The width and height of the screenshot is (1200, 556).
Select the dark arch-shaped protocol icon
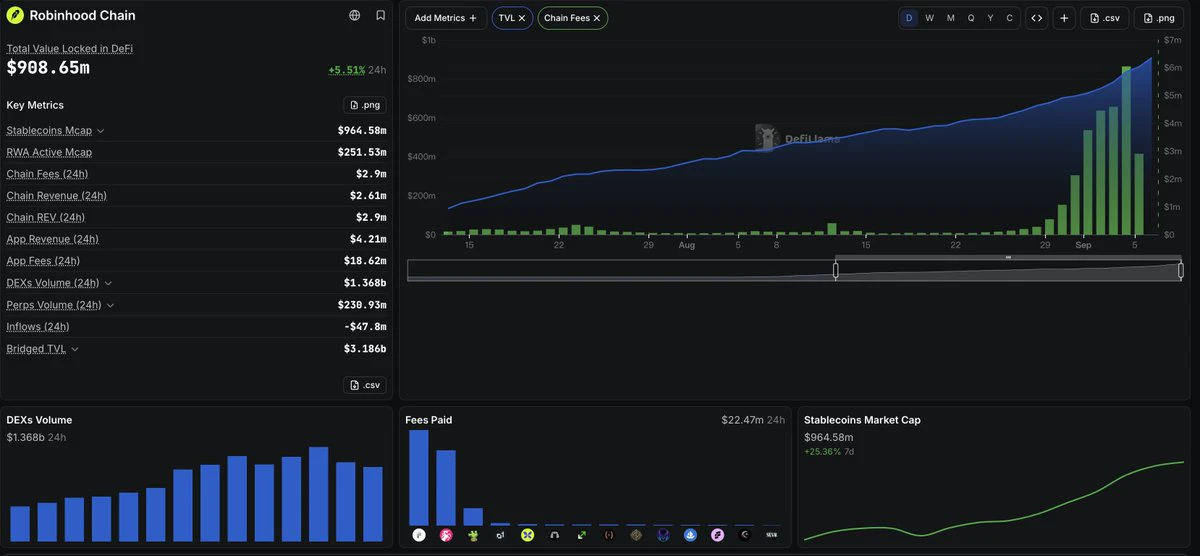click(x=554, y=536)
